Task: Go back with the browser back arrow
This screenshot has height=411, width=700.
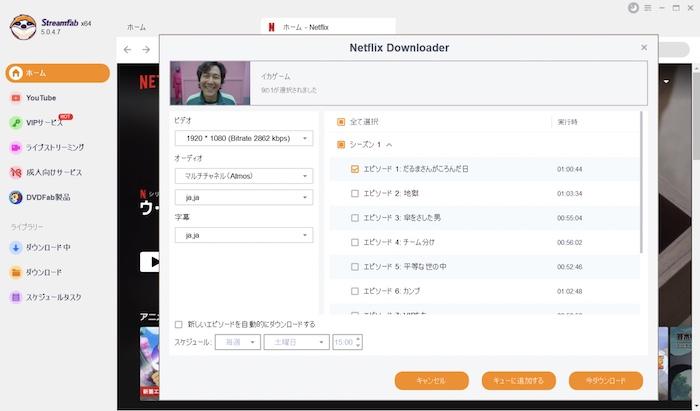Action: tap(127, 50)
